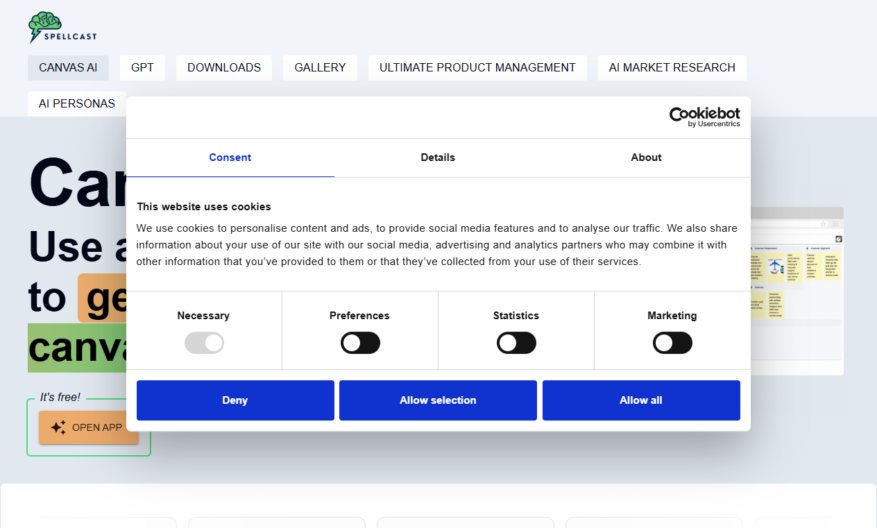The image size is (877, 528).
Task: Click the 'This website uses cookies' heading
Action: (204, 207)
